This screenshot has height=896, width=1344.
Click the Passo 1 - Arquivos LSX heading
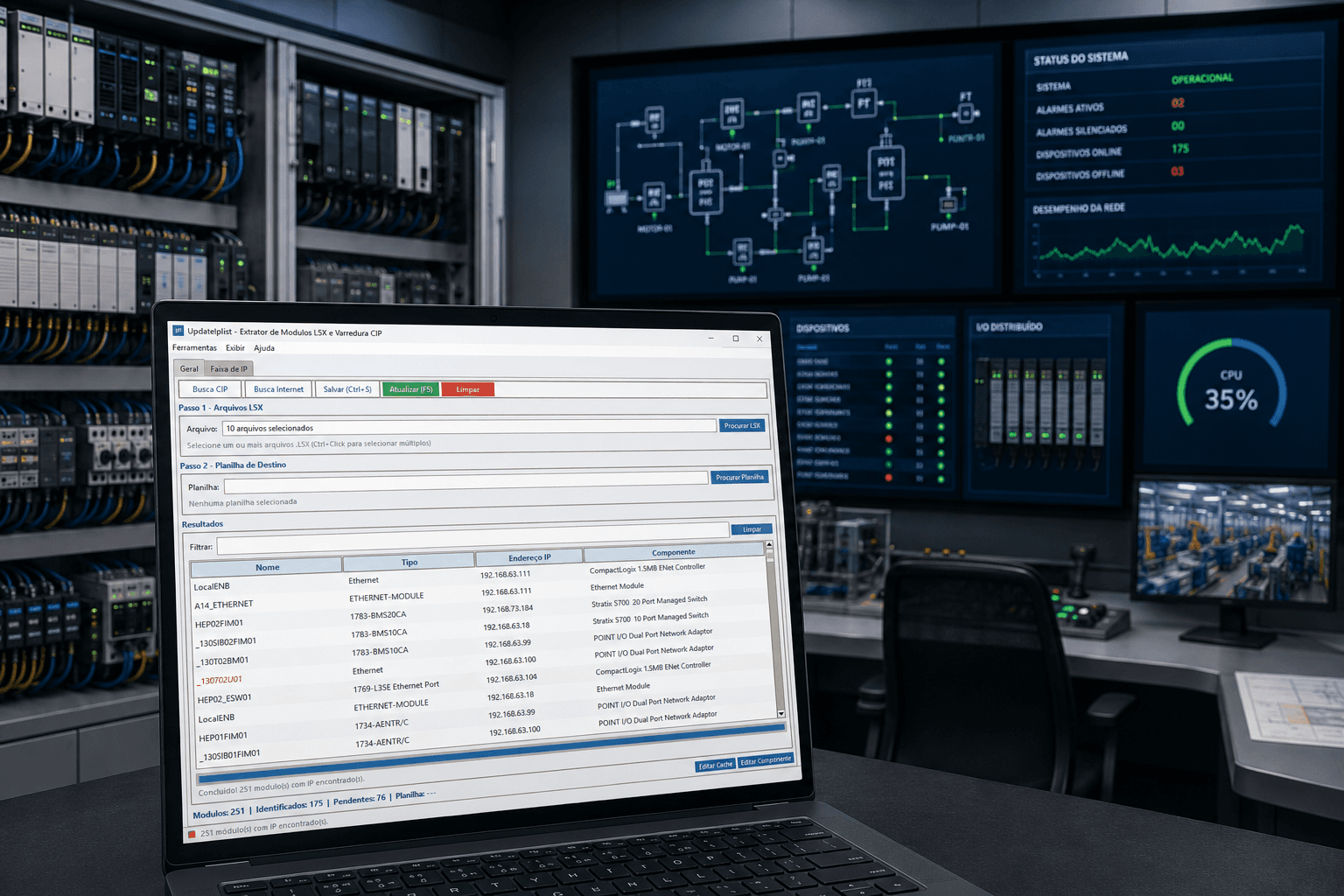coord(220,408)
